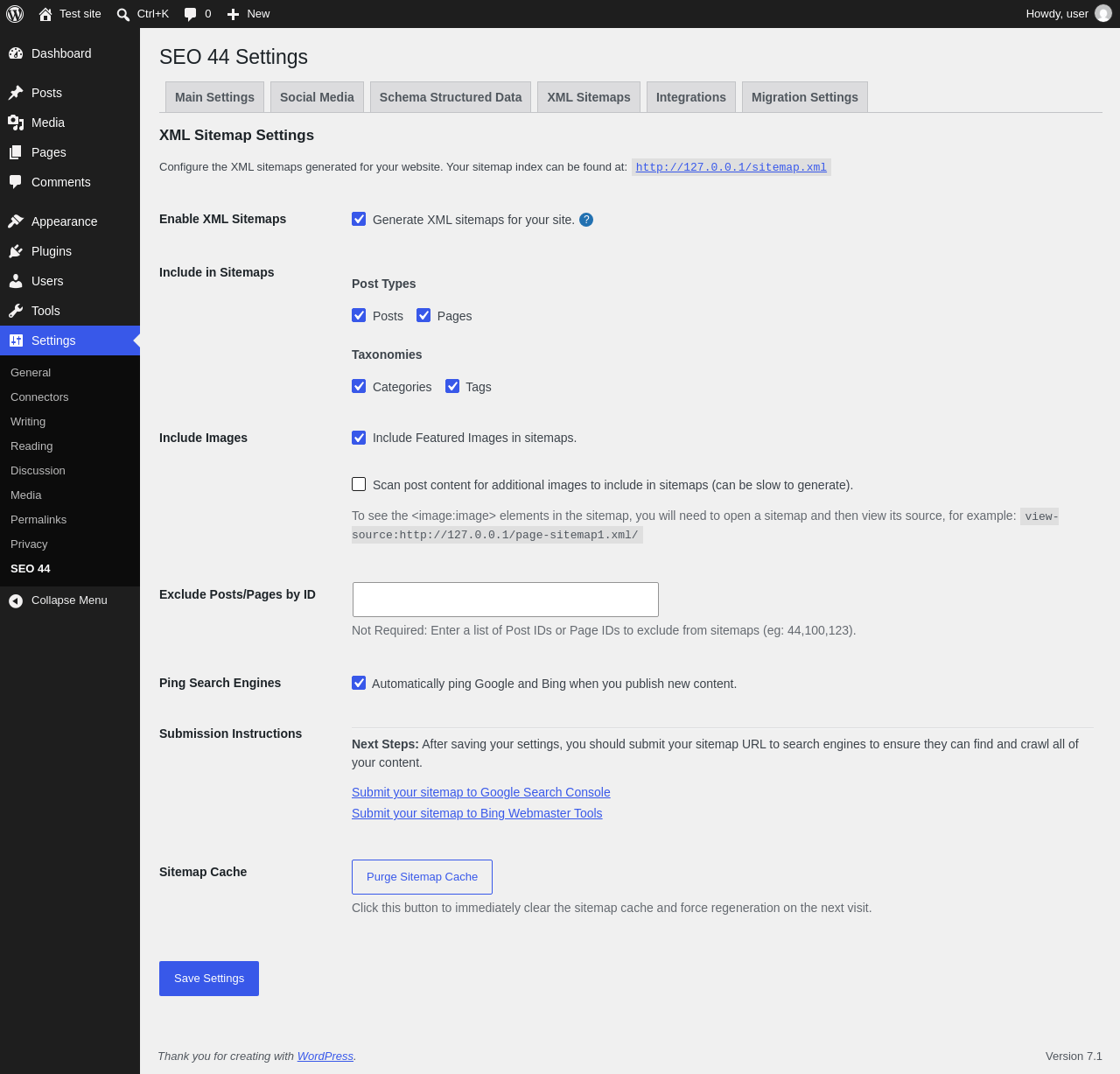Image resolution: width=1120 pixels, height=1074 pixels.
Task: Click into Exclude Posts/Pages ID field
Action: coord(506,600)
